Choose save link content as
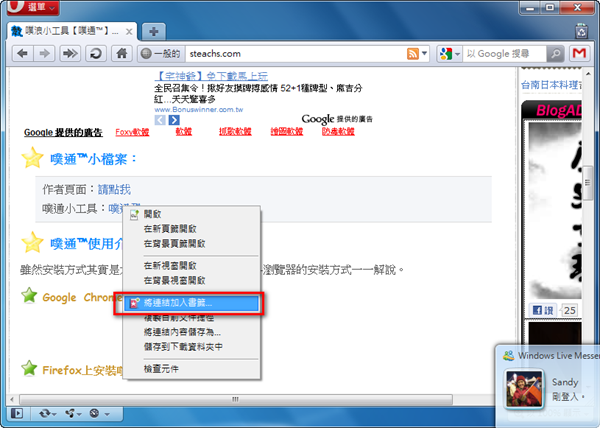The height and width of the screenshot is (428, 600). point(193,332)
